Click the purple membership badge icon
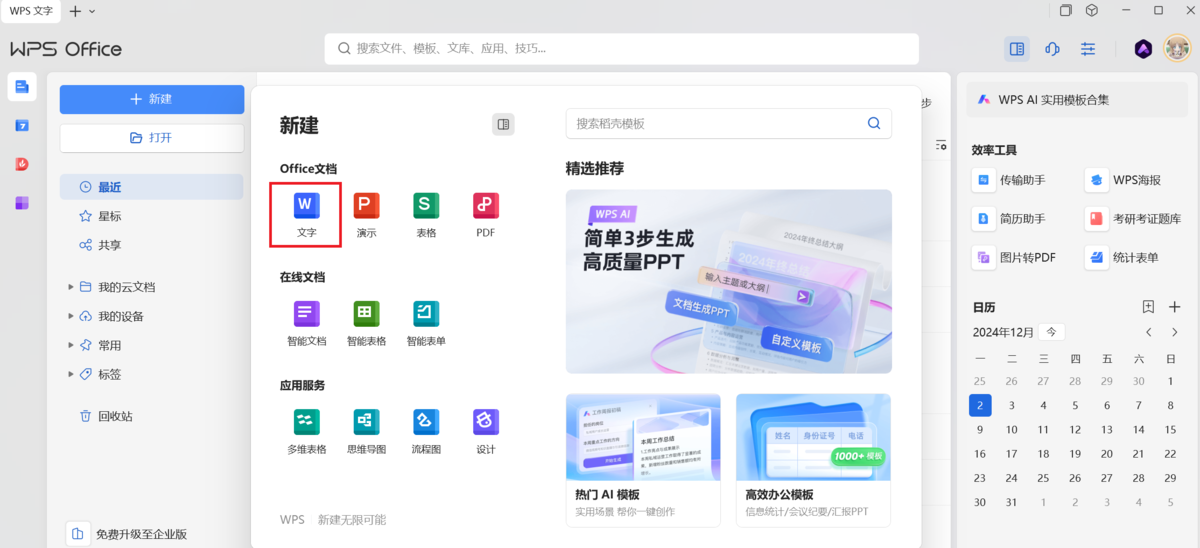The width and height of the screenshot is (1200, 548). 1143,48
